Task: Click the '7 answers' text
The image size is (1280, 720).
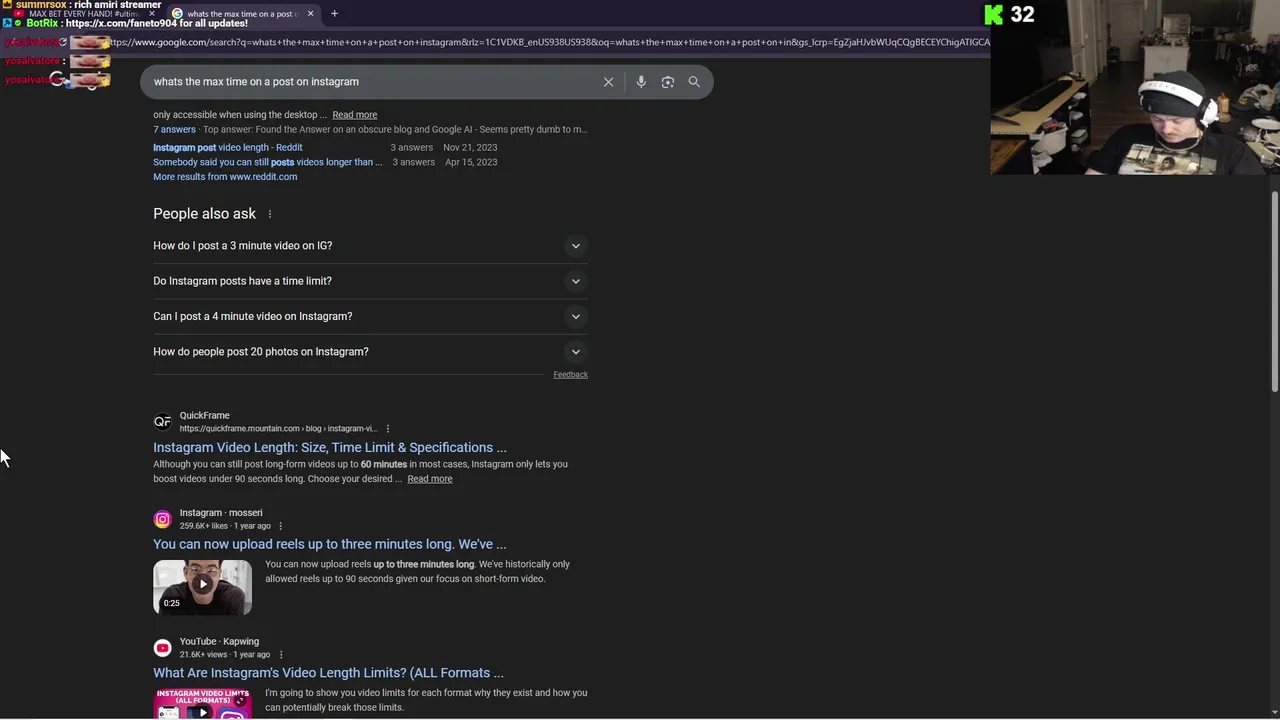Action: pyautogui.click(x=174, y=130)
